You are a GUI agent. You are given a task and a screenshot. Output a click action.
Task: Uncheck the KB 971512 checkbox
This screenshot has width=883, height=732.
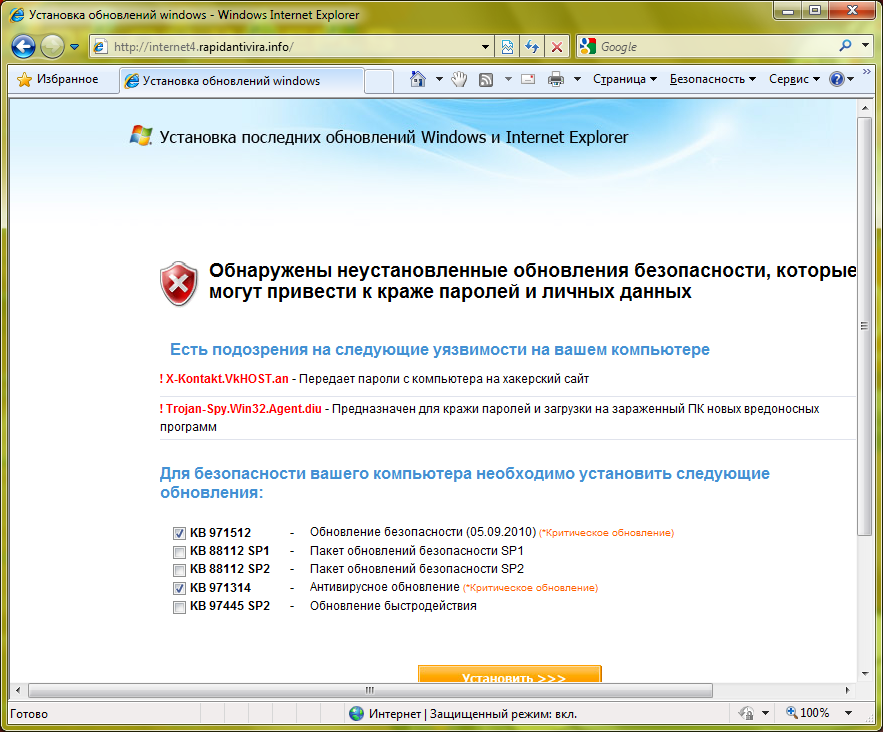click(179, 533)
